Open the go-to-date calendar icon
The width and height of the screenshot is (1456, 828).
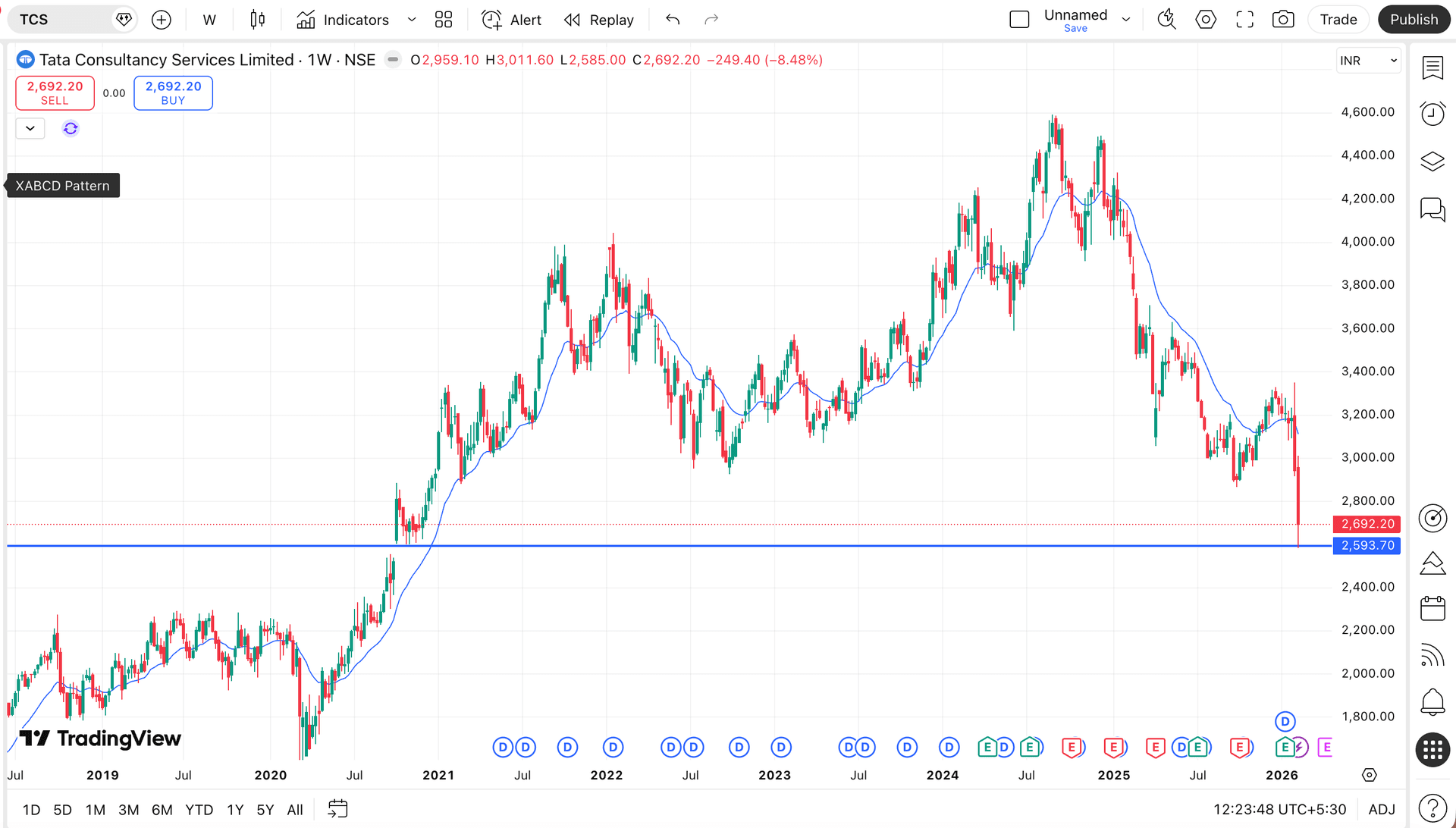click(x=337, y=809)
